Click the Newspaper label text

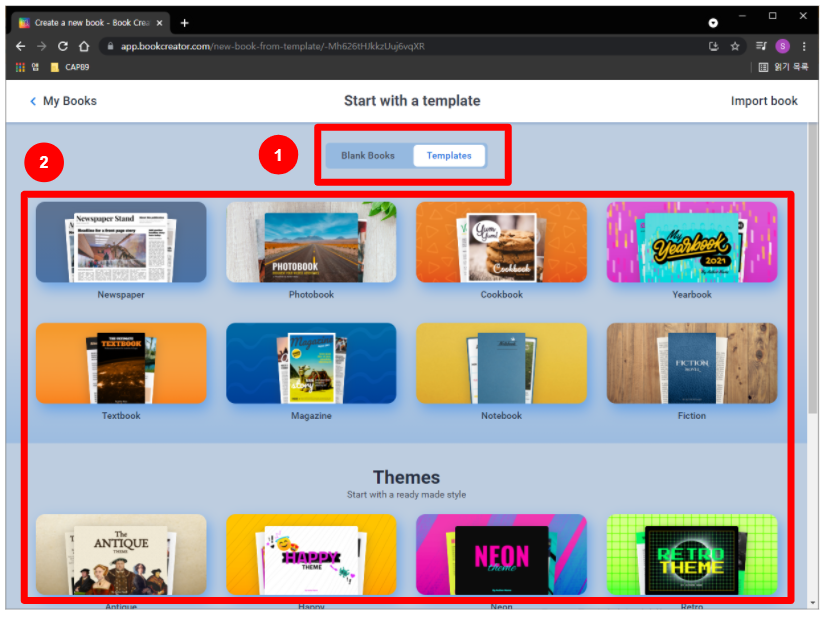pos(121,295)
